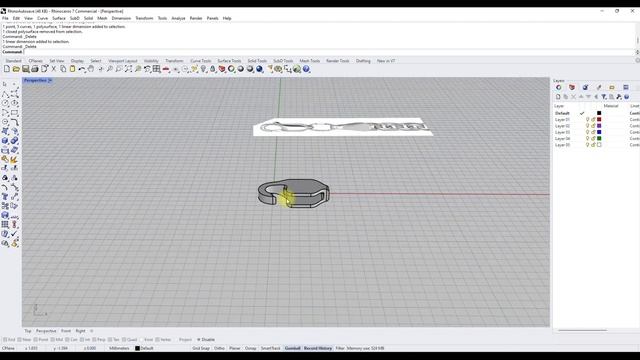Click the Undo arrow icon
Viewport: 640px width, 360px height.
click(82, 69)
